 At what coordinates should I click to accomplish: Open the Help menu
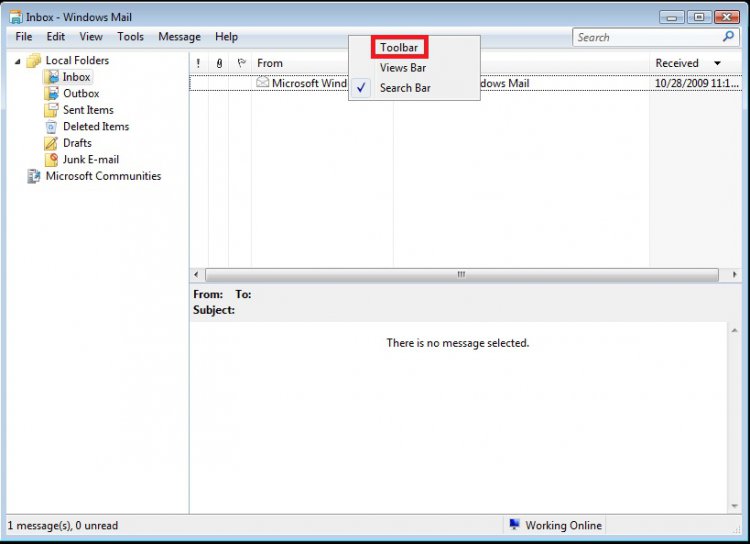[x=226, y=37]
